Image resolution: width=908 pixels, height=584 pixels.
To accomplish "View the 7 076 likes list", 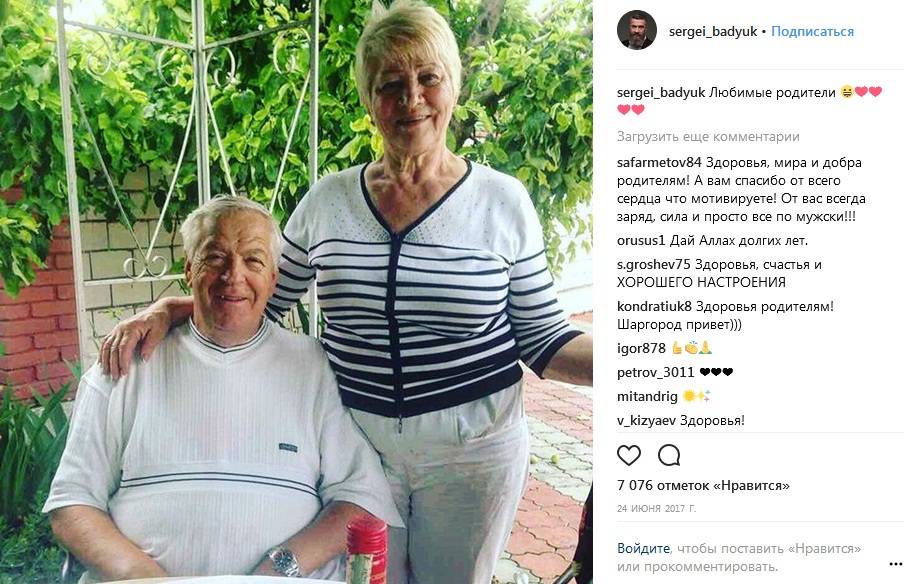I will (x=703, y=486).
